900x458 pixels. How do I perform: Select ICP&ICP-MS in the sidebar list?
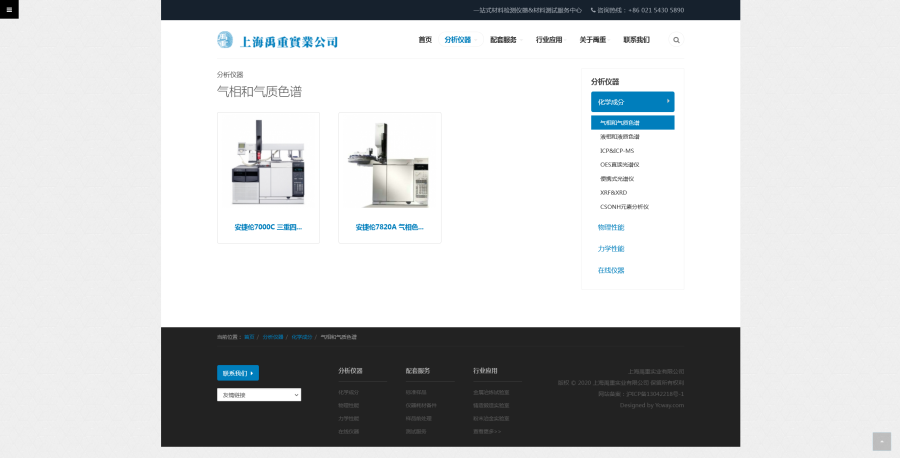click(x=617, y=151)
